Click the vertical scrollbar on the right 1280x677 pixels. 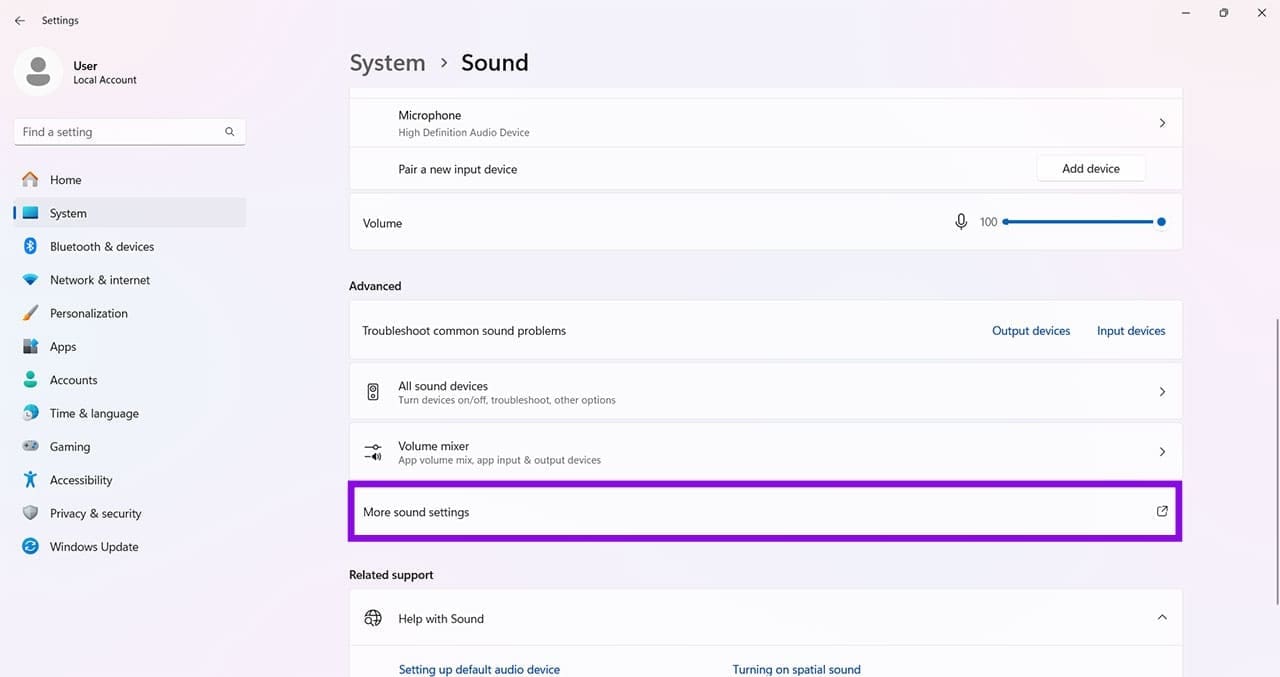[1276, 462]
